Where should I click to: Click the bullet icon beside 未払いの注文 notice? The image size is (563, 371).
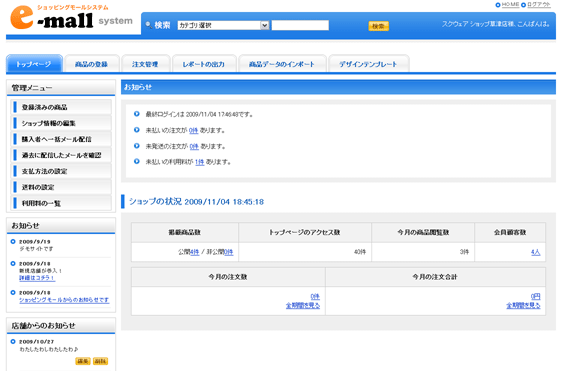(x=137, y=130)
